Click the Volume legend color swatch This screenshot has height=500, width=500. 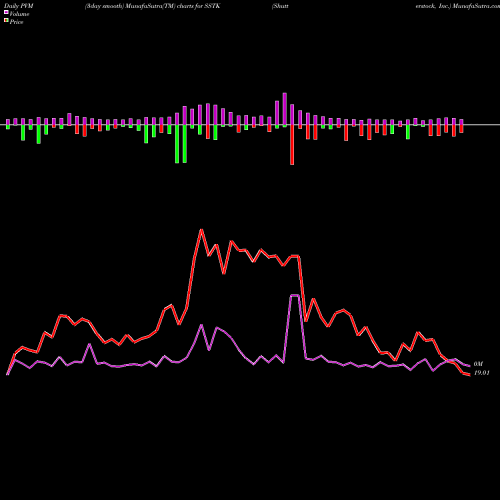click(x=6, y=12)
